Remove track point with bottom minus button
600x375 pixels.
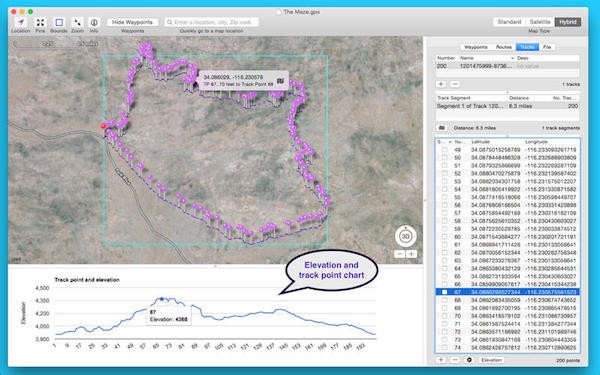455,360
